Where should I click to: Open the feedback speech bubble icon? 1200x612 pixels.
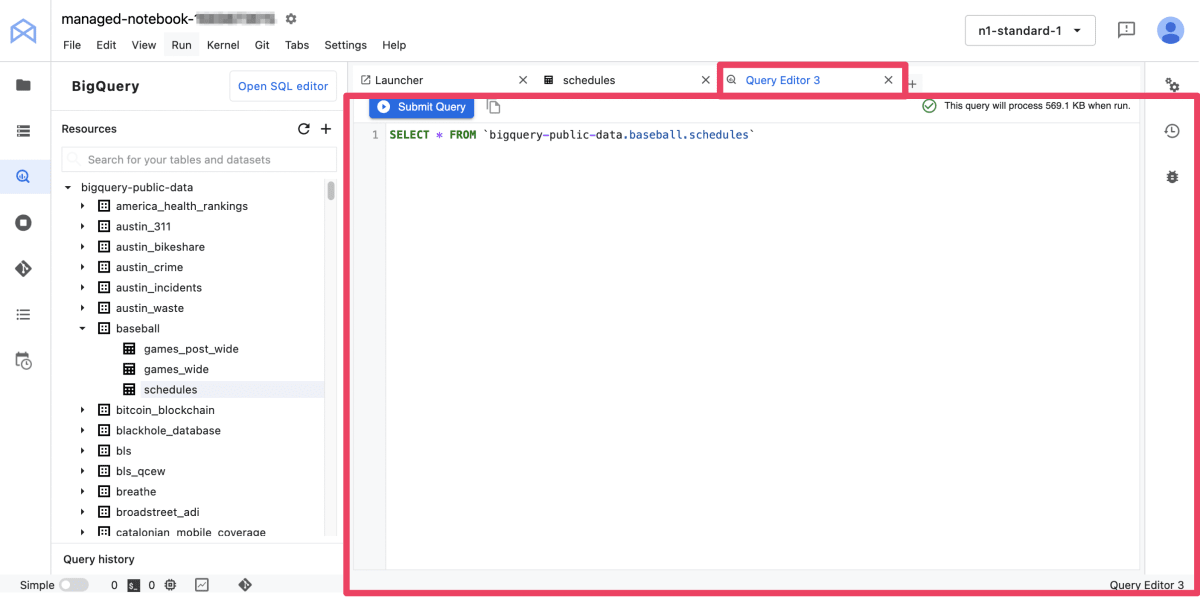[x=1126, y=30]
